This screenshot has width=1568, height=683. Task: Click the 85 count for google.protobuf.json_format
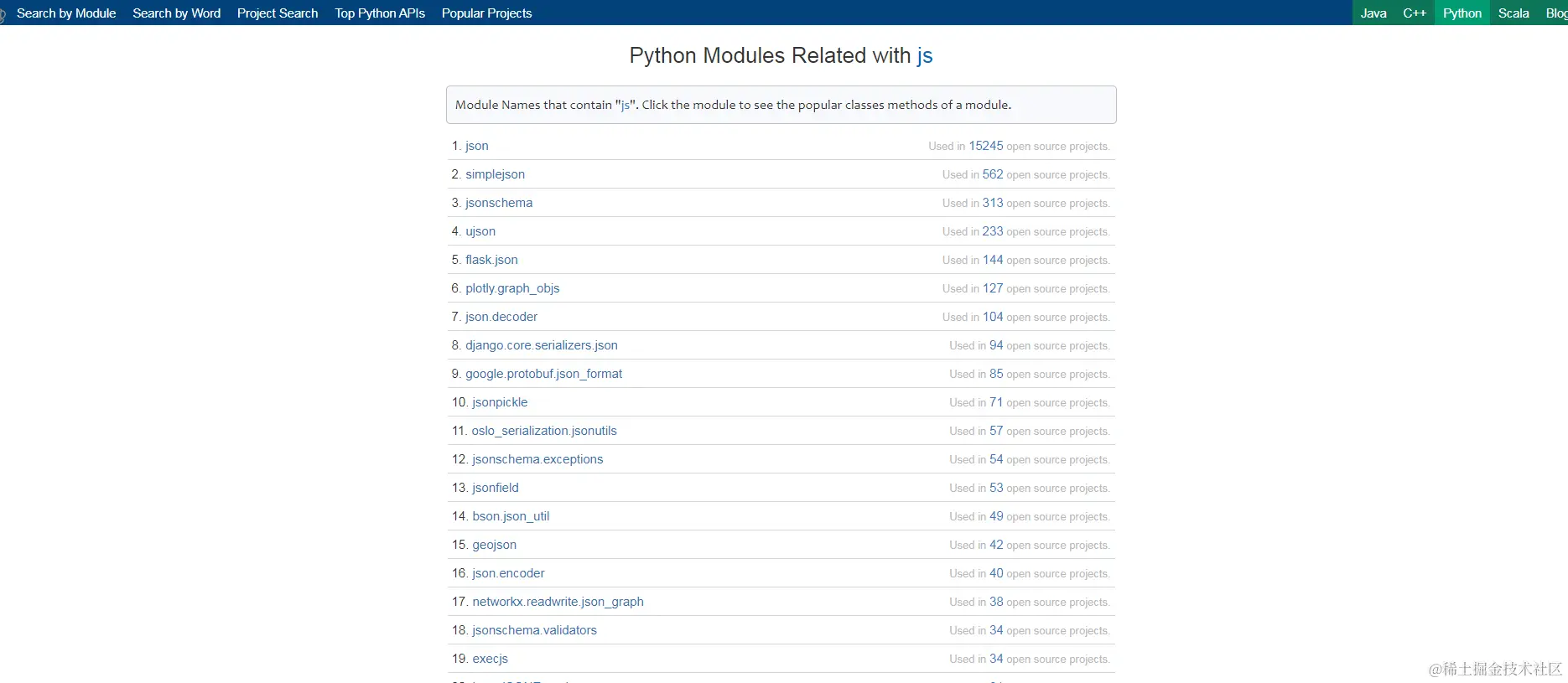tap(996, 374)
